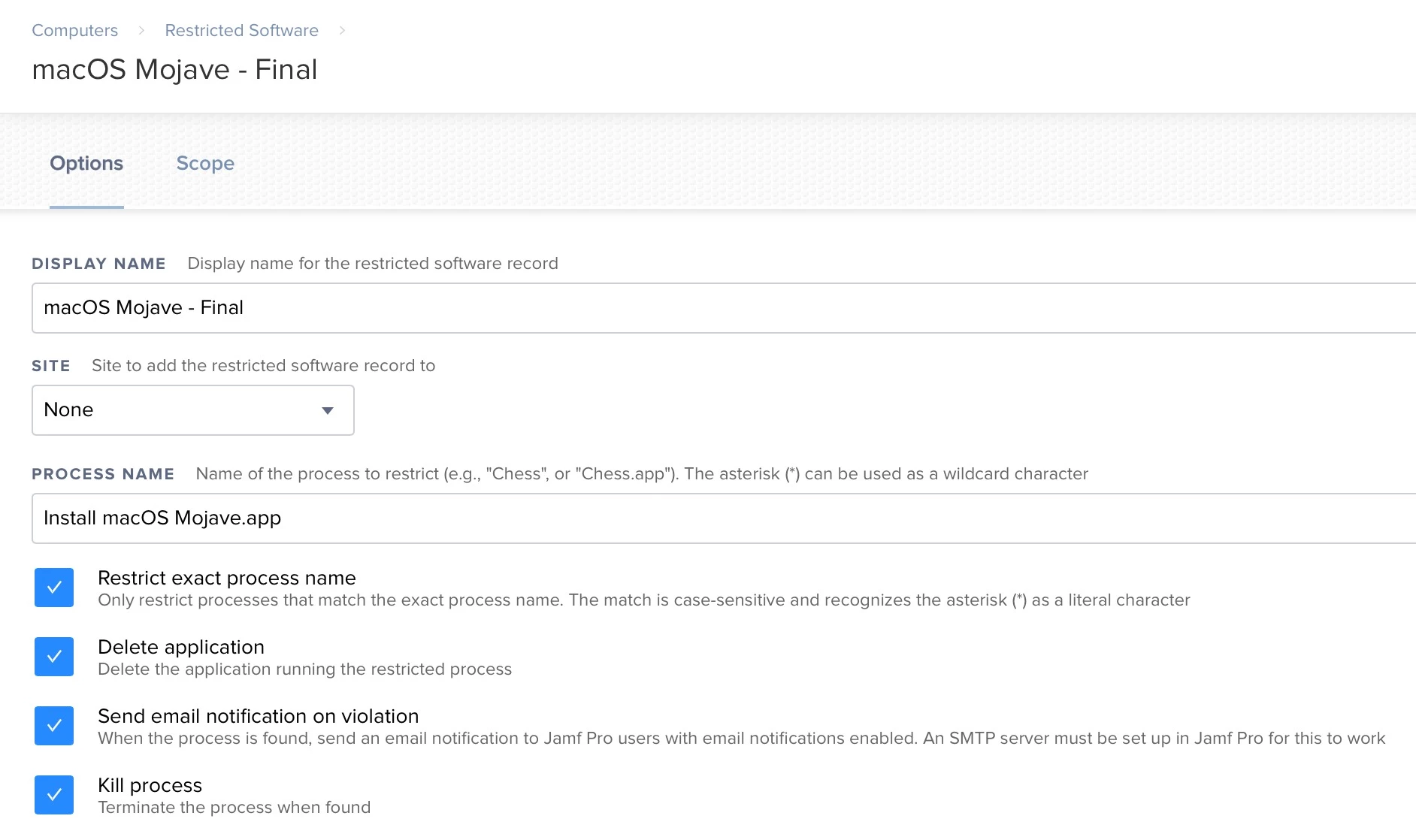Uncheck Restrict exact process name checkbox
The image size is (1416, 840).
[54, 588]
